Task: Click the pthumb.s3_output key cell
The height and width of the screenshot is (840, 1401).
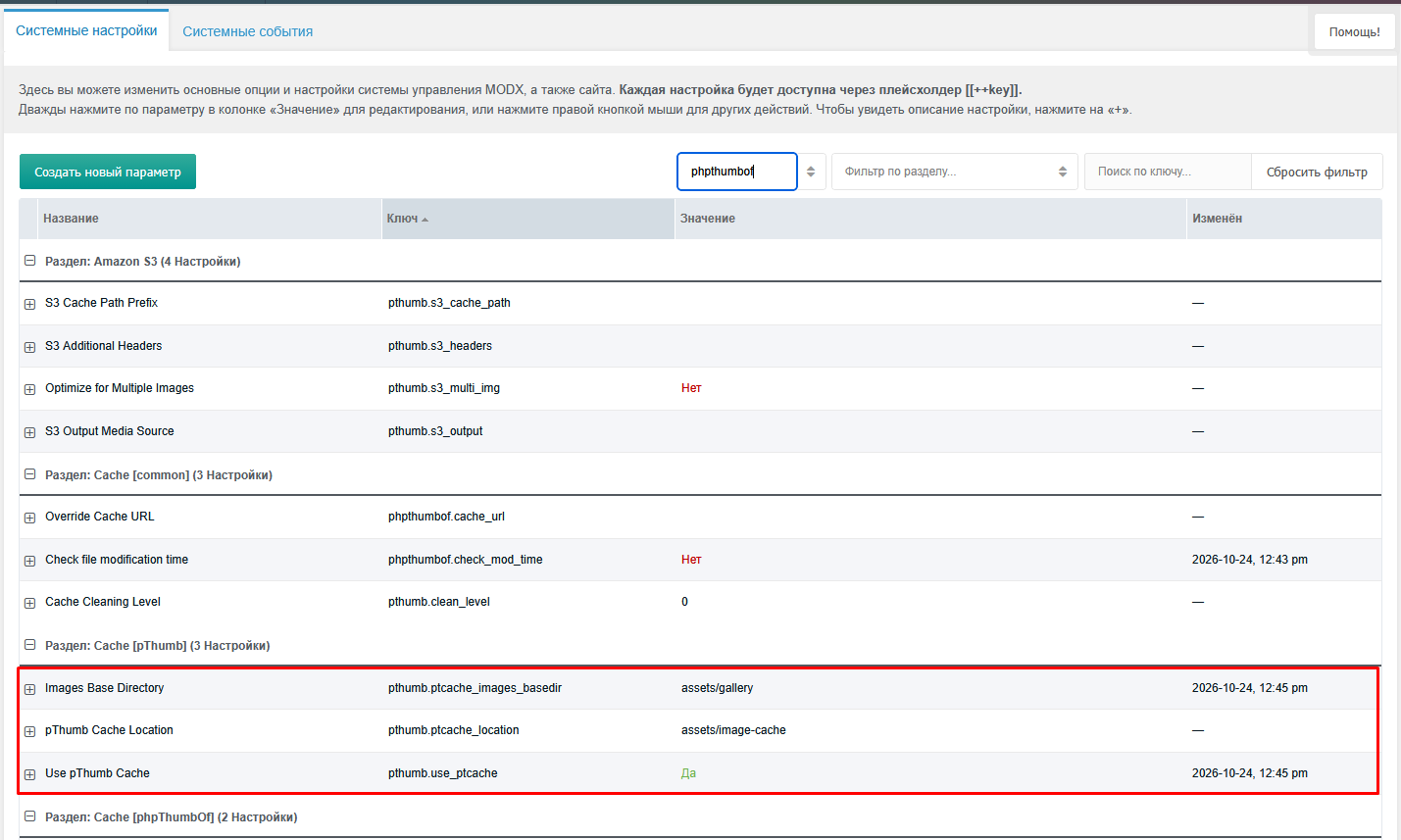Action: coord(435,431)
